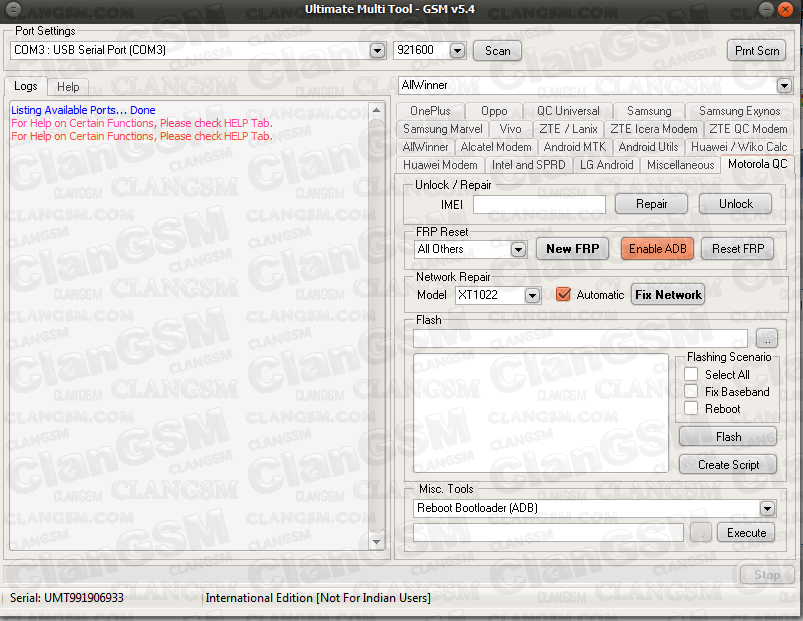Open the Reboot Bootloader (ADB) dropdown
Image resolution: width=803 pixels, height=621 pixels.
point(767,508)
